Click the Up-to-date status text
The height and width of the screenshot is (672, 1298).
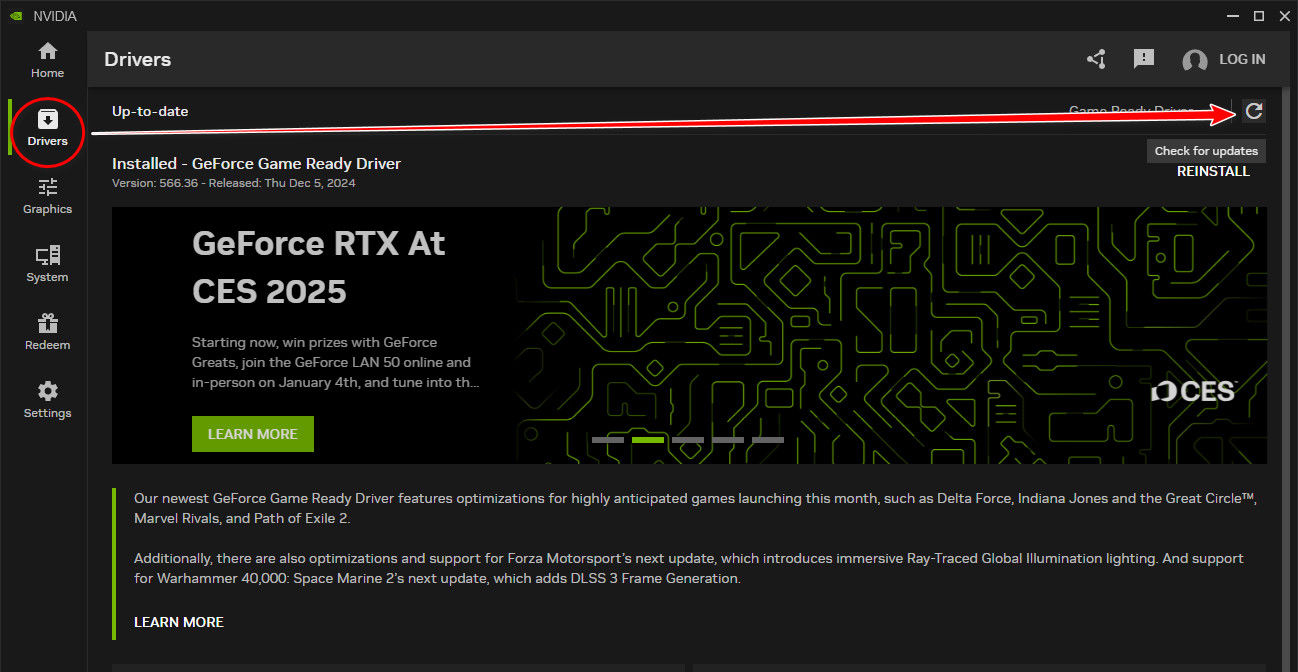(150, 111)
